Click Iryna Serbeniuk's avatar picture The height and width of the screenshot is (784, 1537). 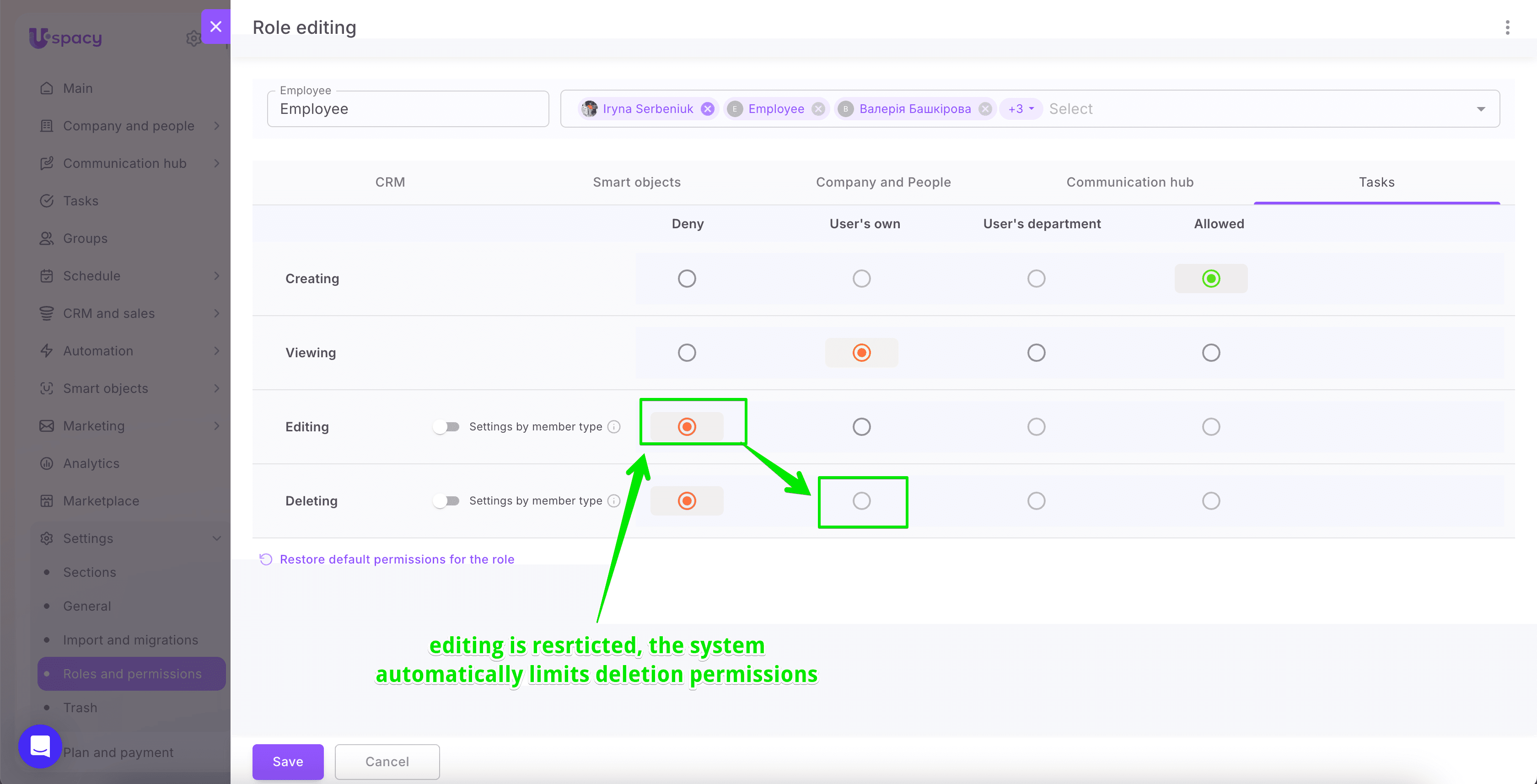pyautogui.click(x=590, y=108)
